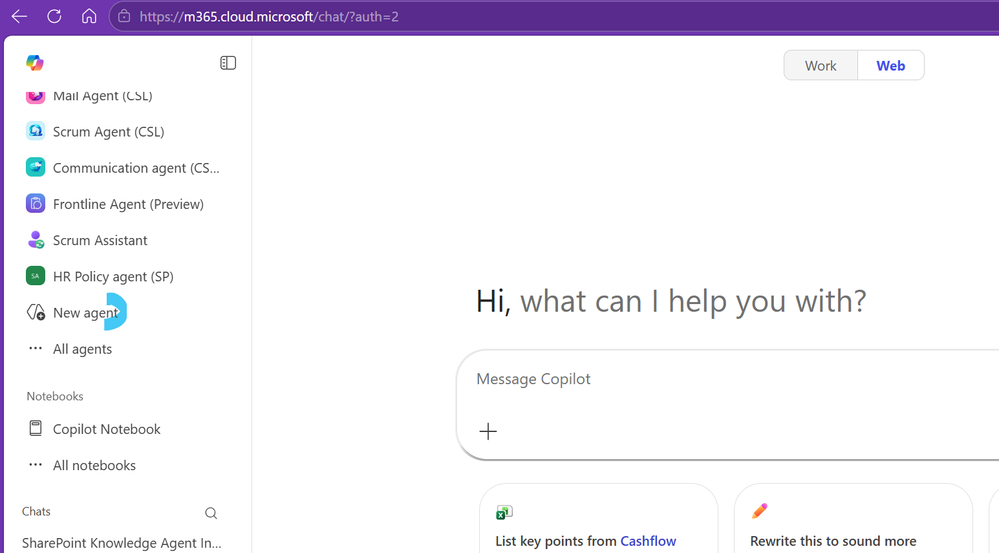Go to the browser home page icon
Viewport: 999px width, 553px height.
[x=89, y=17]
